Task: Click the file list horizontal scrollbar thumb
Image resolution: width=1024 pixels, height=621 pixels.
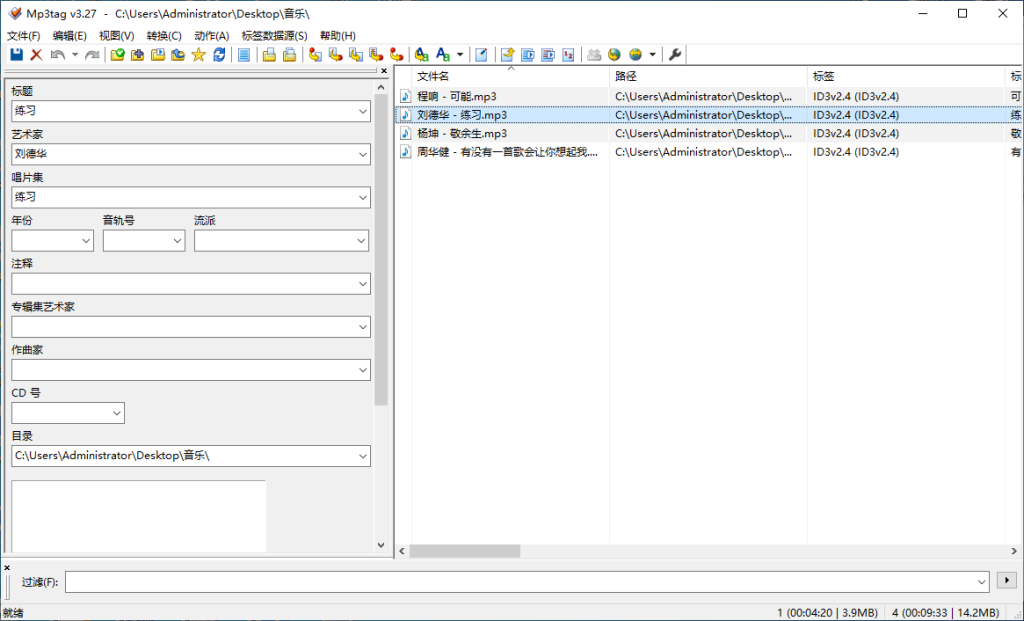Action: [464, 551]
